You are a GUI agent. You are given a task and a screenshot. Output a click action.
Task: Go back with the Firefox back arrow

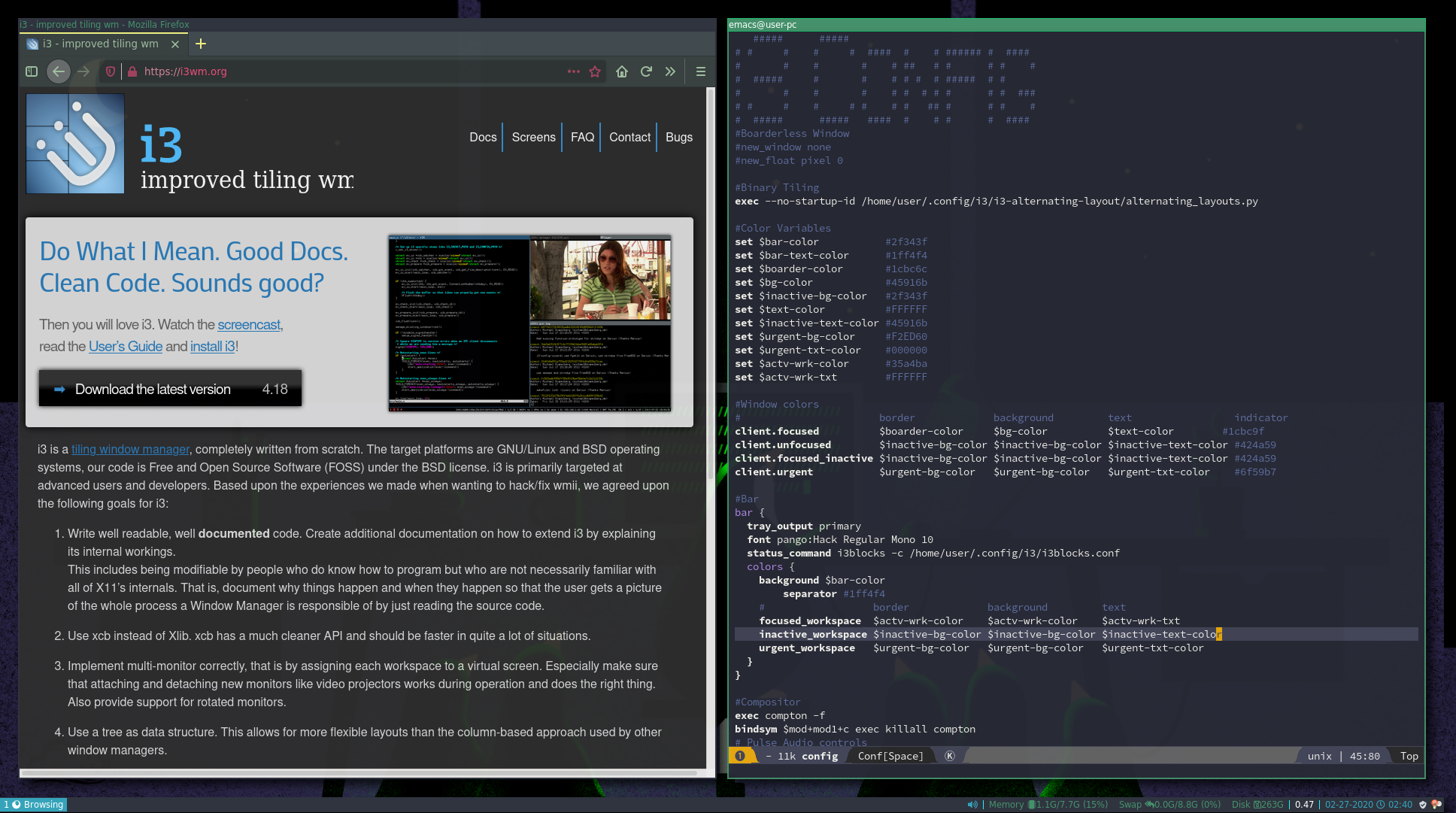[59, 71]
